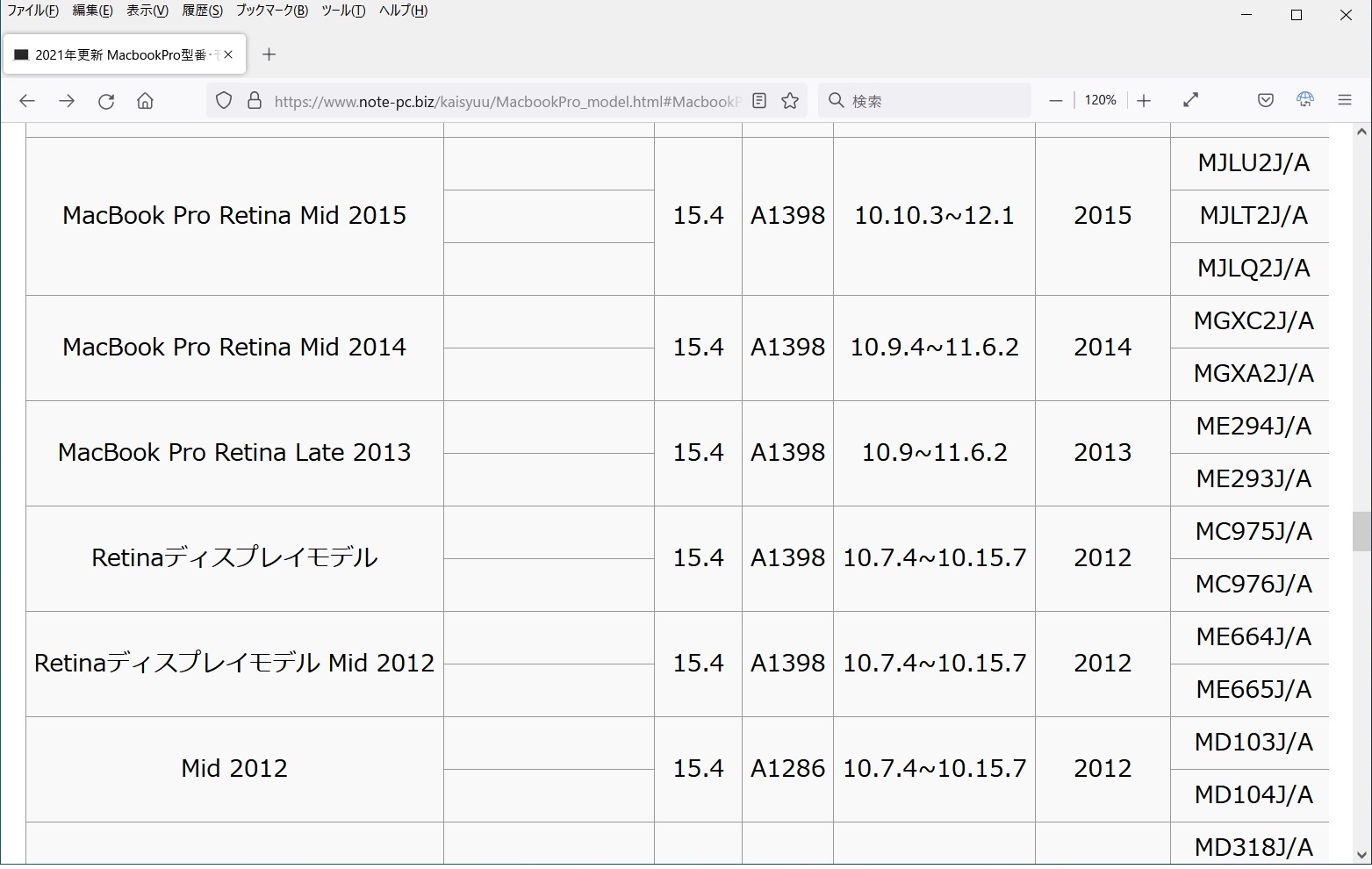This screenshot has width=1372, height=869.
Task: Reset the 120% zoom level
Action: 1100,101
